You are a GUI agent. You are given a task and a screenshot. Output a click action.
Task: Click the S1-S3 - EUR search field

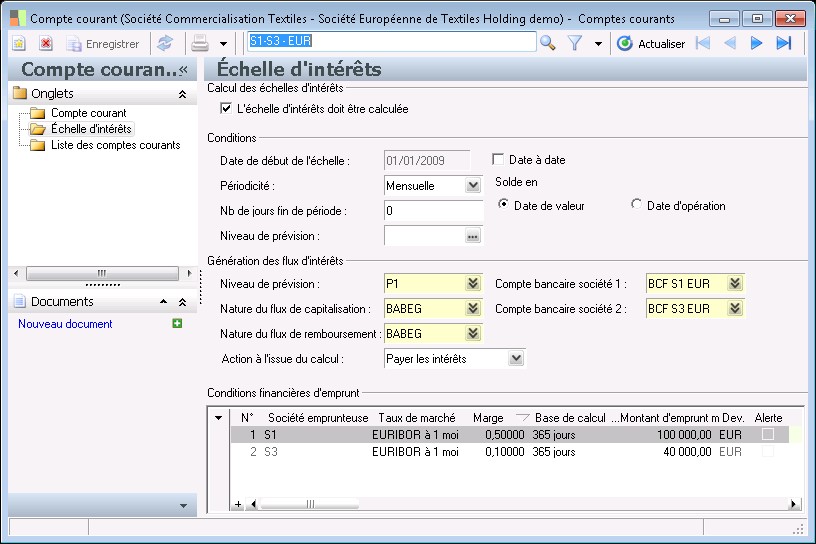click(x=391, y=41)
